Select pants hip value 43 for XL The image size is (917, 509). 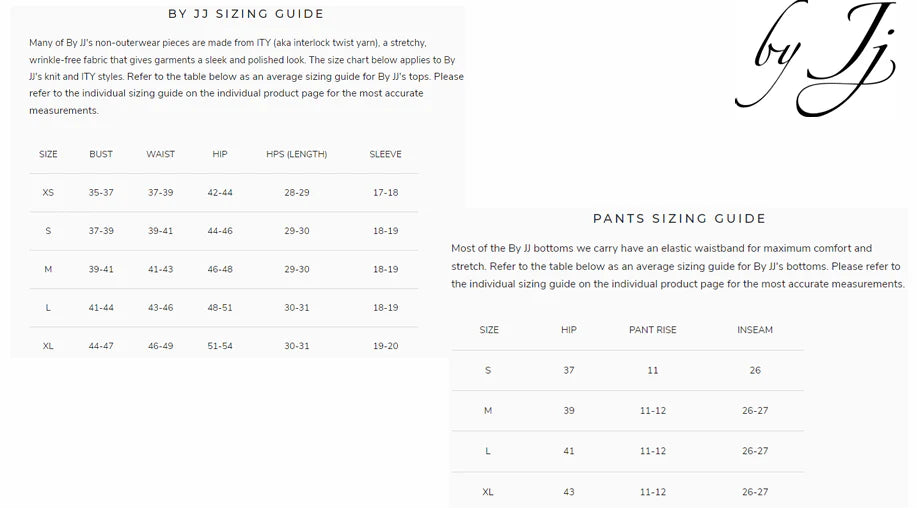pos(569,492)
